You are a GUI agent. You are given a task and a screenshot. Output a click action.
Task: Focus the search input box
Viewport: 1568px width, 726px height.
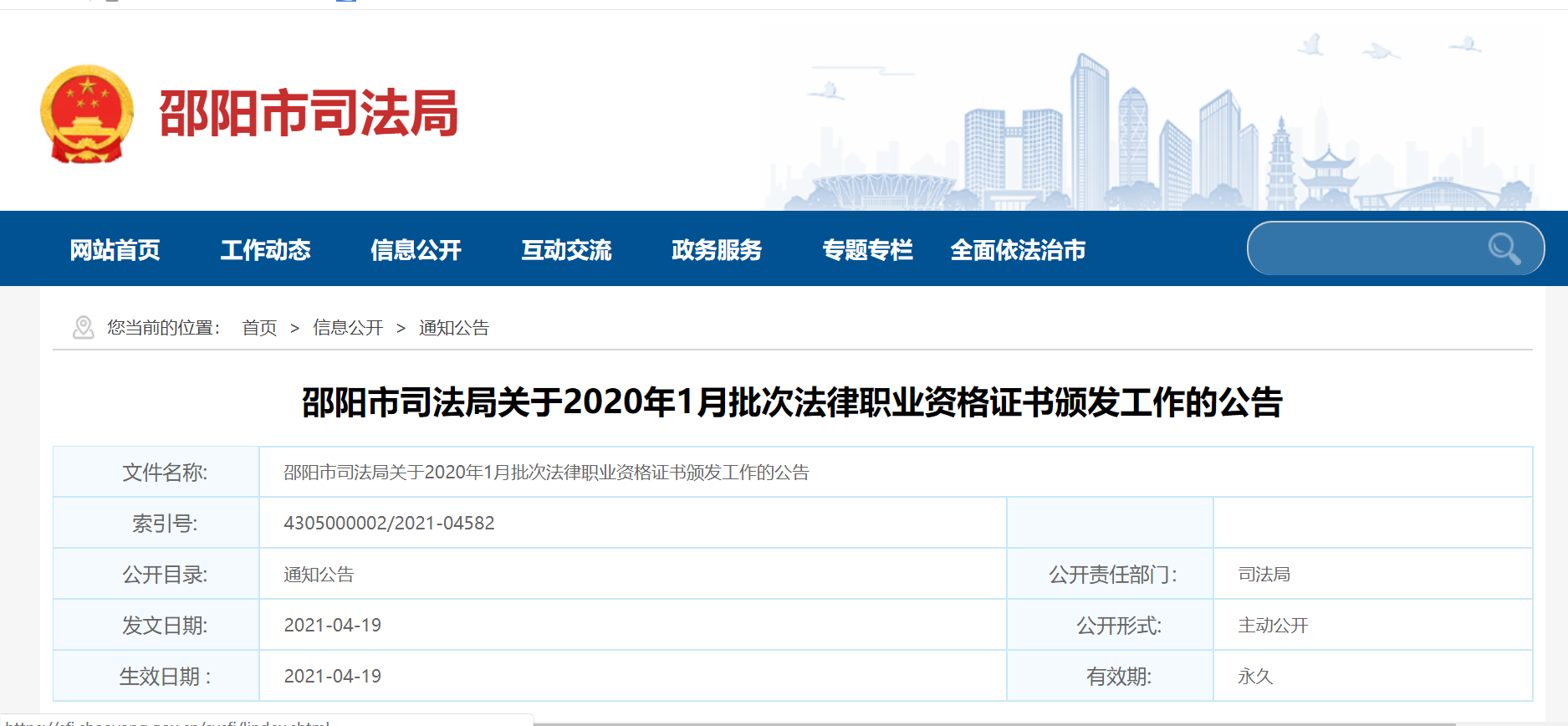pyautogui.click(x=1363, y=248)
